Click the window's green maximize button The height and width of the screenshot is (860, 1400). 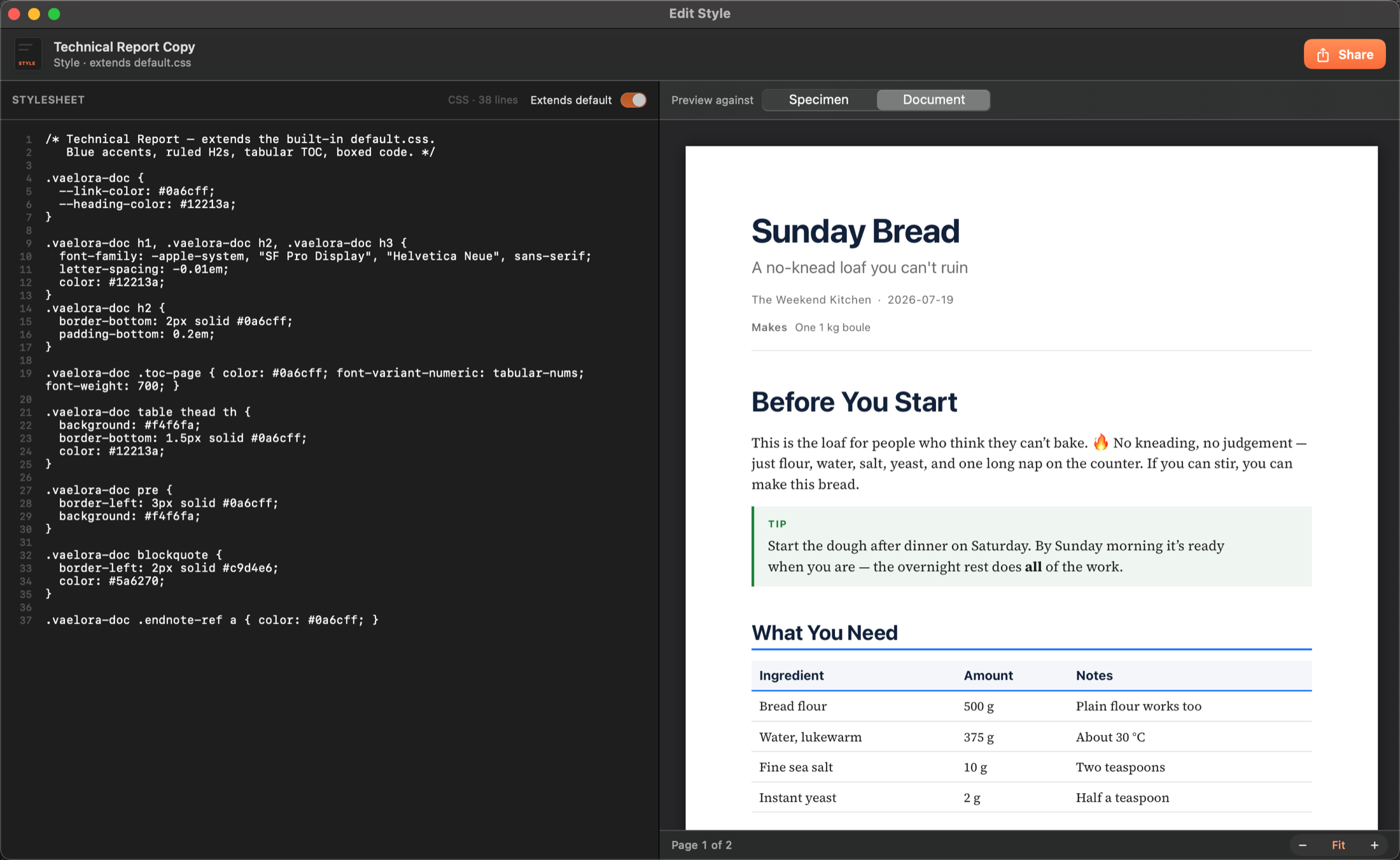(54, 13)
